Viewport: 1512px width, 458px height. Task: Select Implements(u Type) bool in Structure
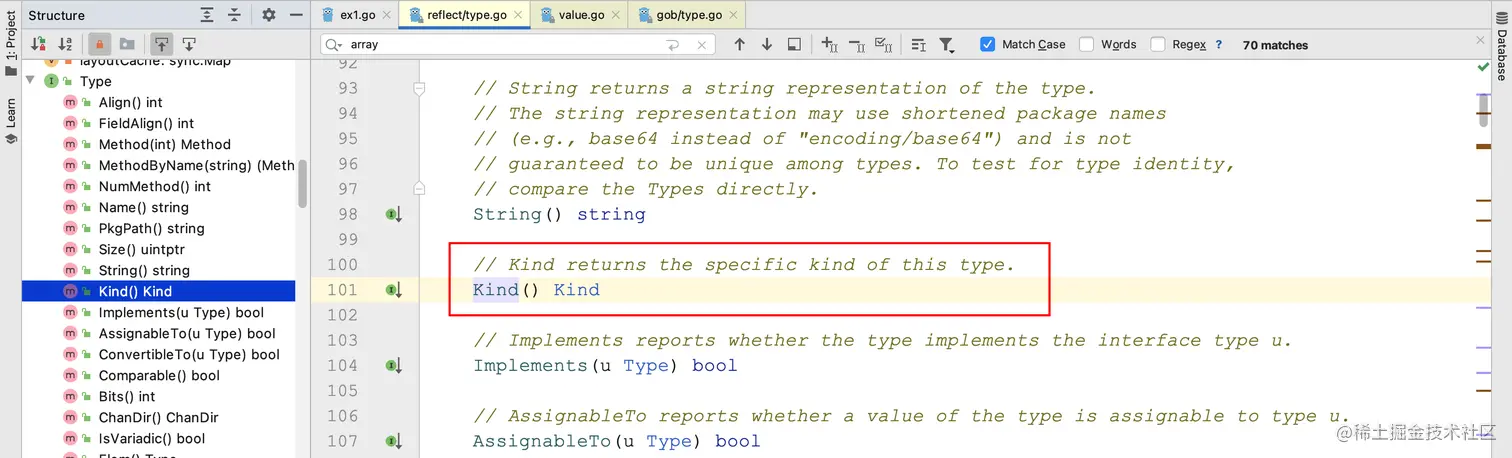(181, 312)
